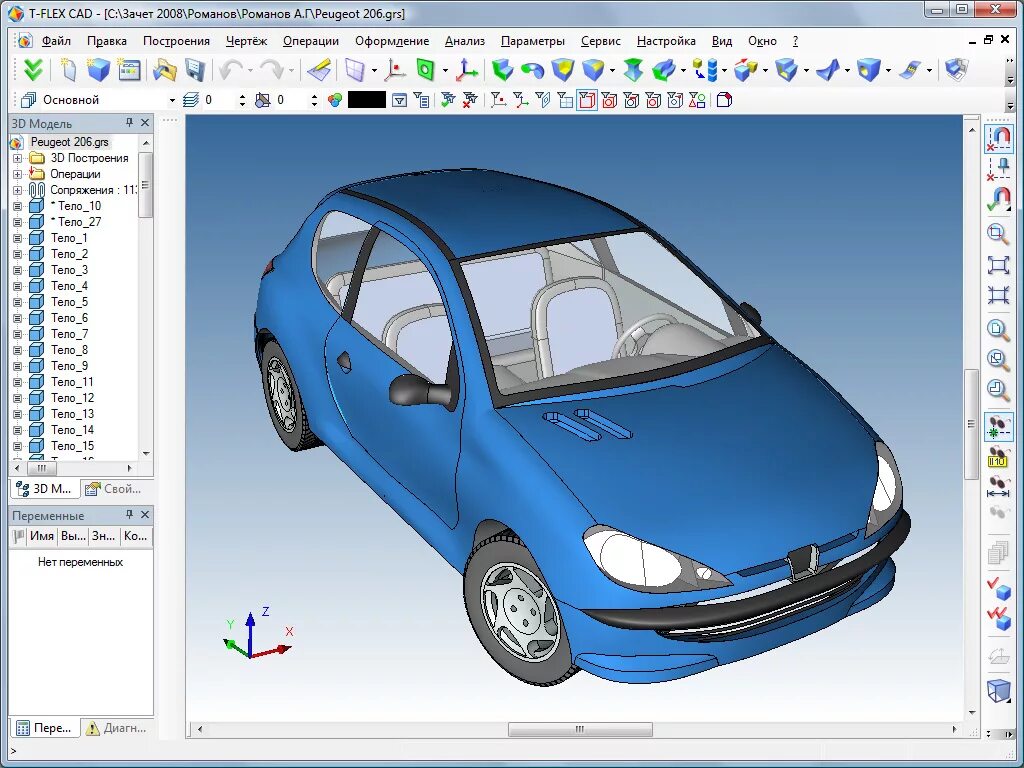Switch to the Диагн... tab
The image size is (1024, 768).
116,728
